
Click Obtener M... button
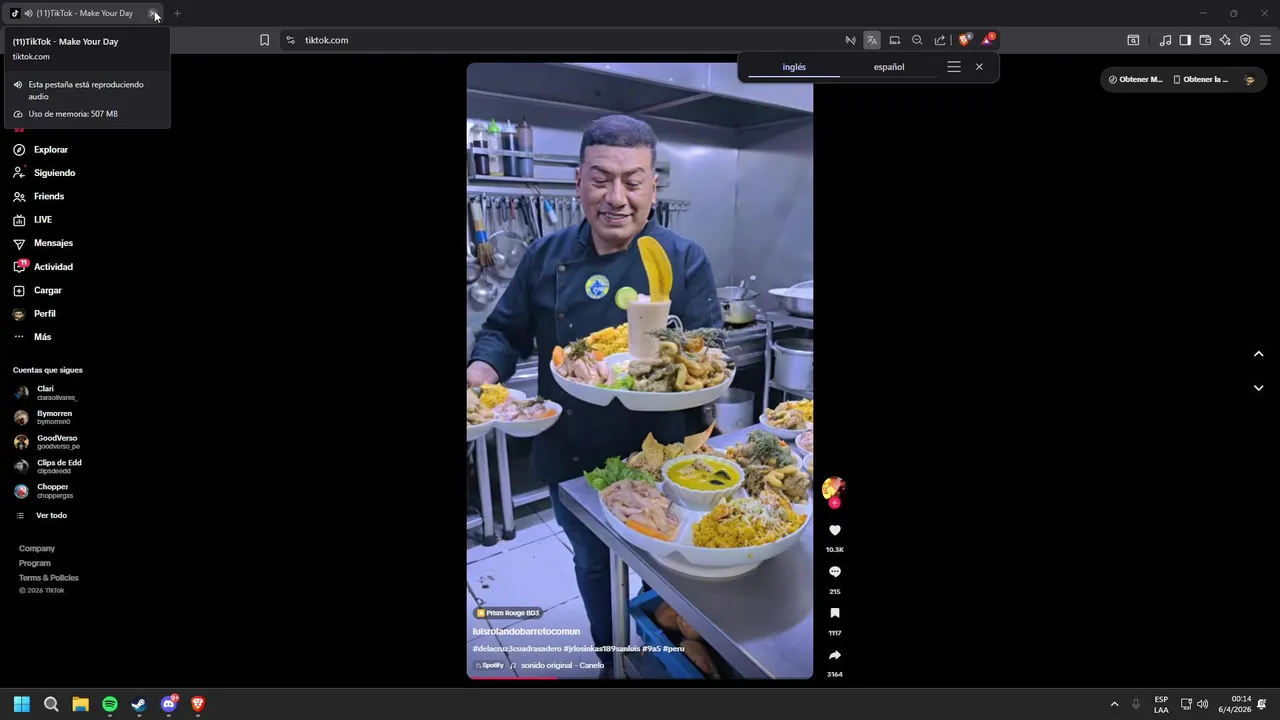click(1135, 79)
